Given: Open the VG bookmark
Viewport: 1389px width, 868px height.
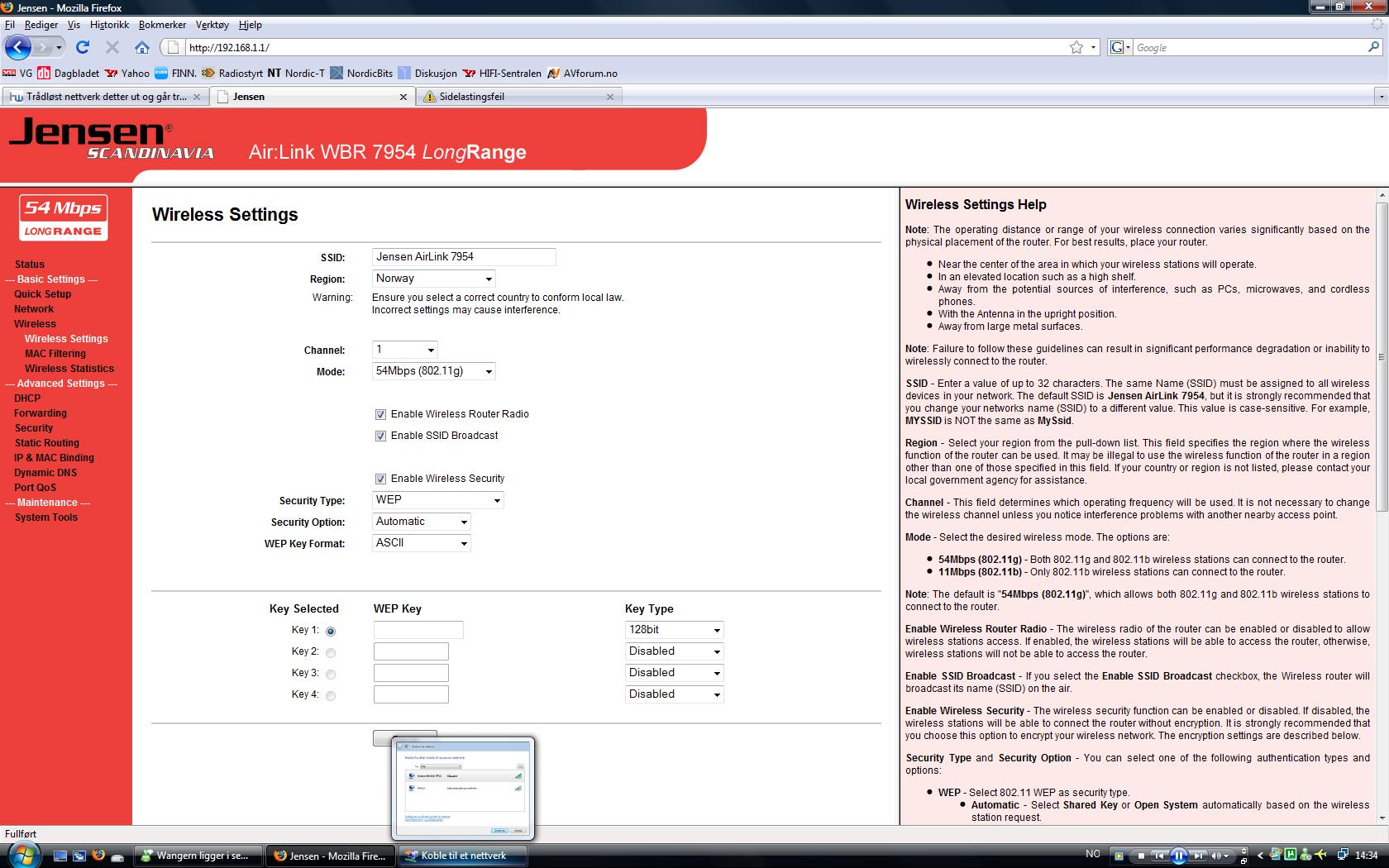Looking at the screenshot, I should click(x=18, y=73).
